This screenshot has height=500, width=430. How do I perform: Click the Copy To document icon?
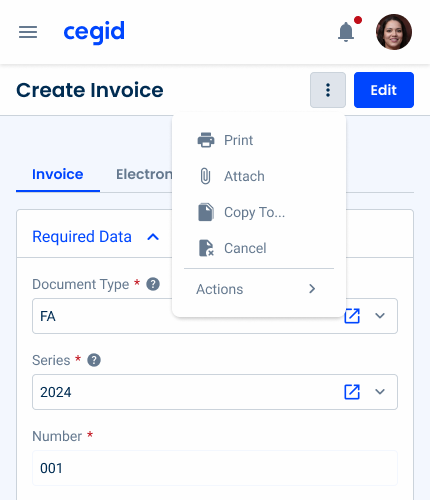click(206, 212)
